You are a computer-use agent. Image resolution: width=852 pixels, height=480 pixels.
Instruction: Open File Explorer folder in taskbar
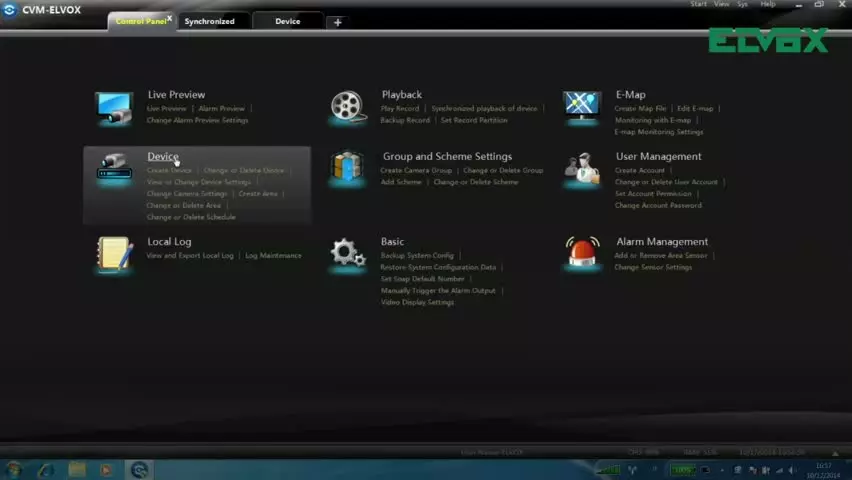click(x=77, y=470)
